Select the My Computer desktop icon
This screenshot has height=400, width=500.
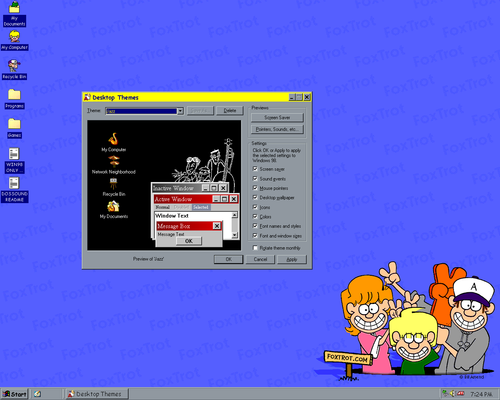(14, 40)
